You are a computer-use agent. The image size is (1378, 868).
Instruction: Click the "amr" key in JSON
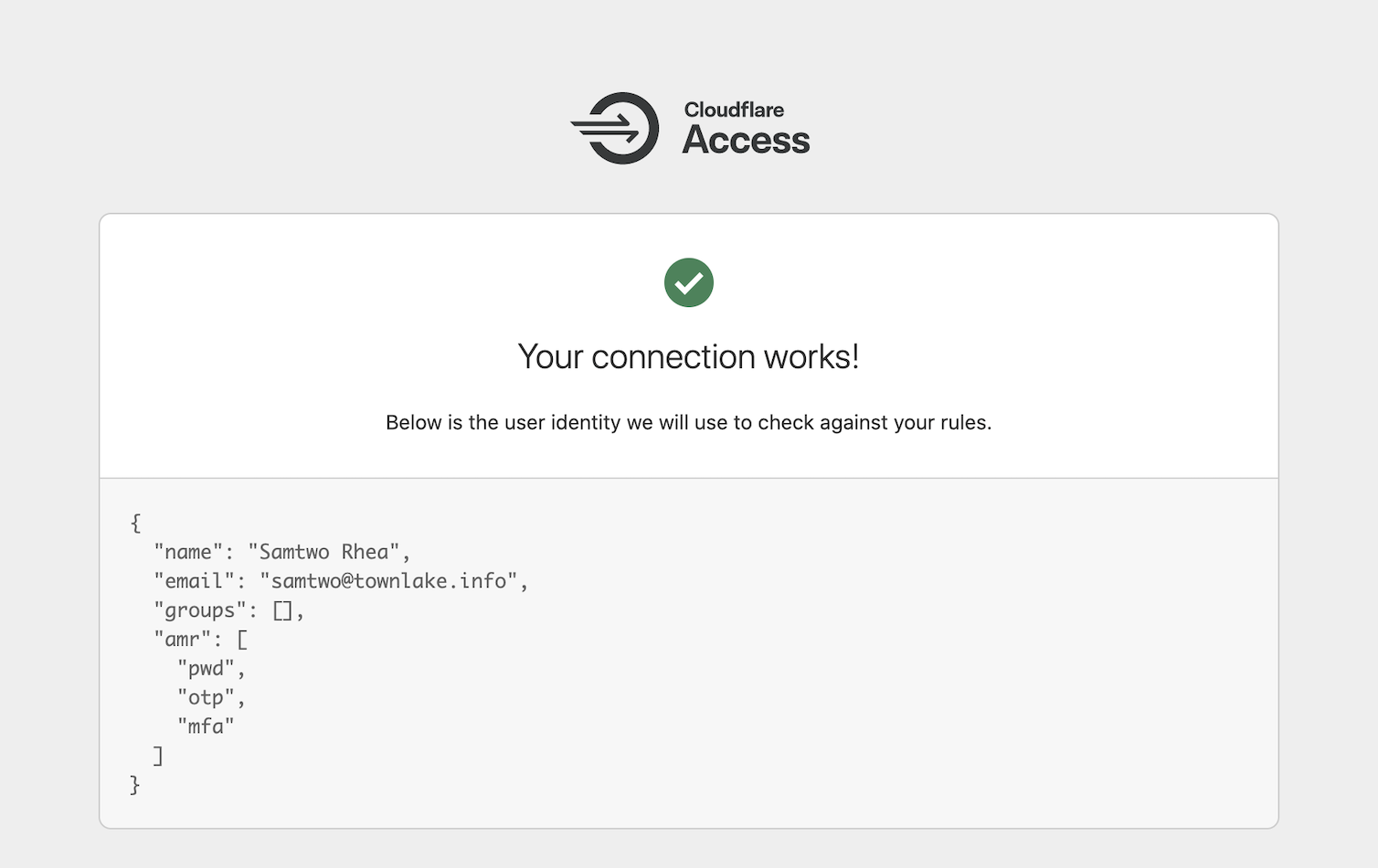tap(182, 640)
